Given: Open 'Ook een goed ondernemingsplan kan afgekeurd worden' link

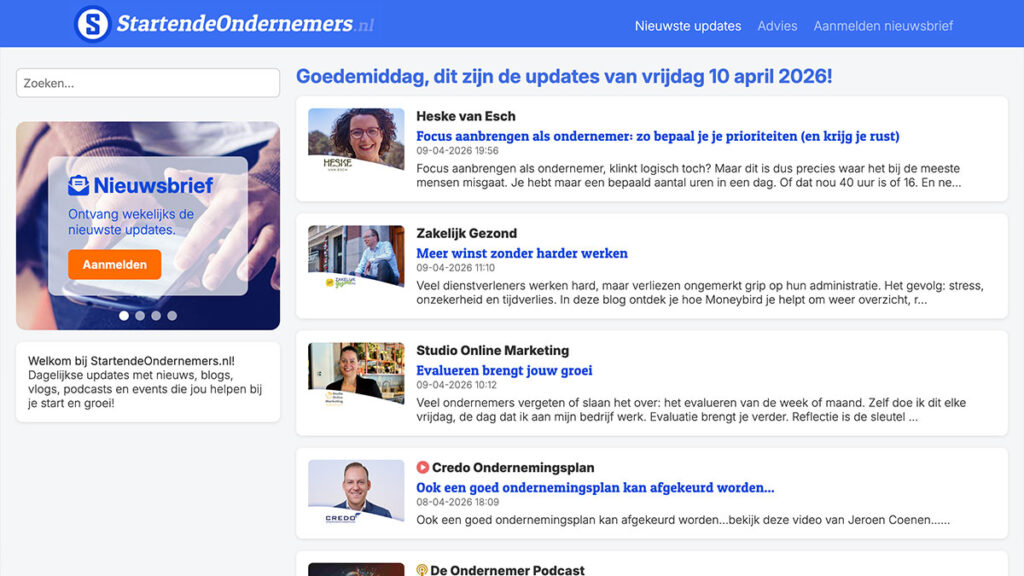Looking at the screenshot, I should (595, 488).
